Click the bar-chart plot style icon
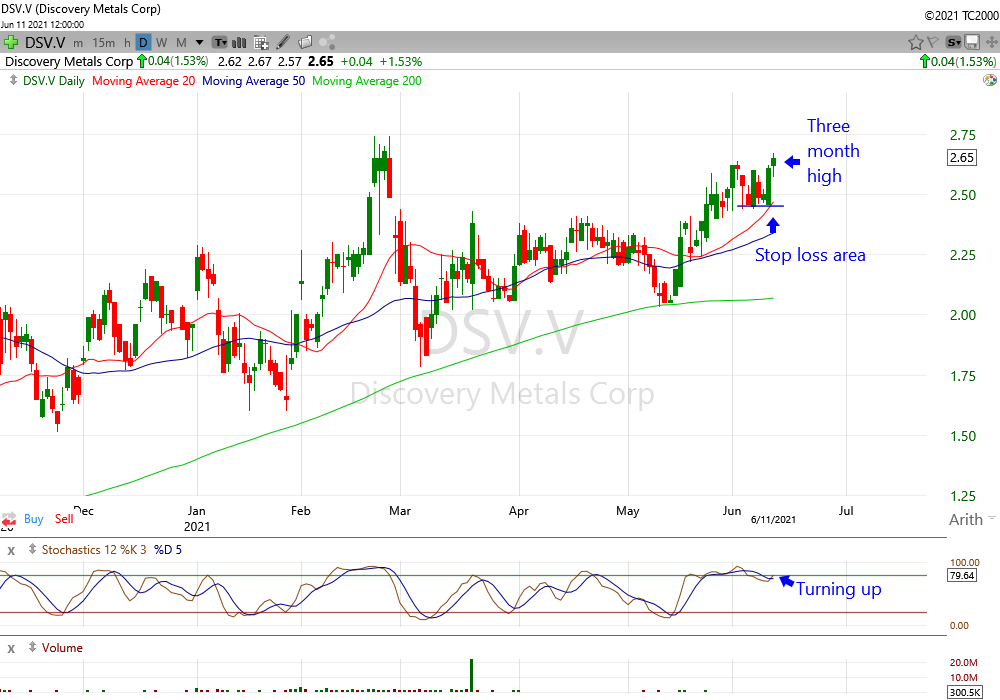Viewport: 1000px width, 700px height. coord(239,43)
